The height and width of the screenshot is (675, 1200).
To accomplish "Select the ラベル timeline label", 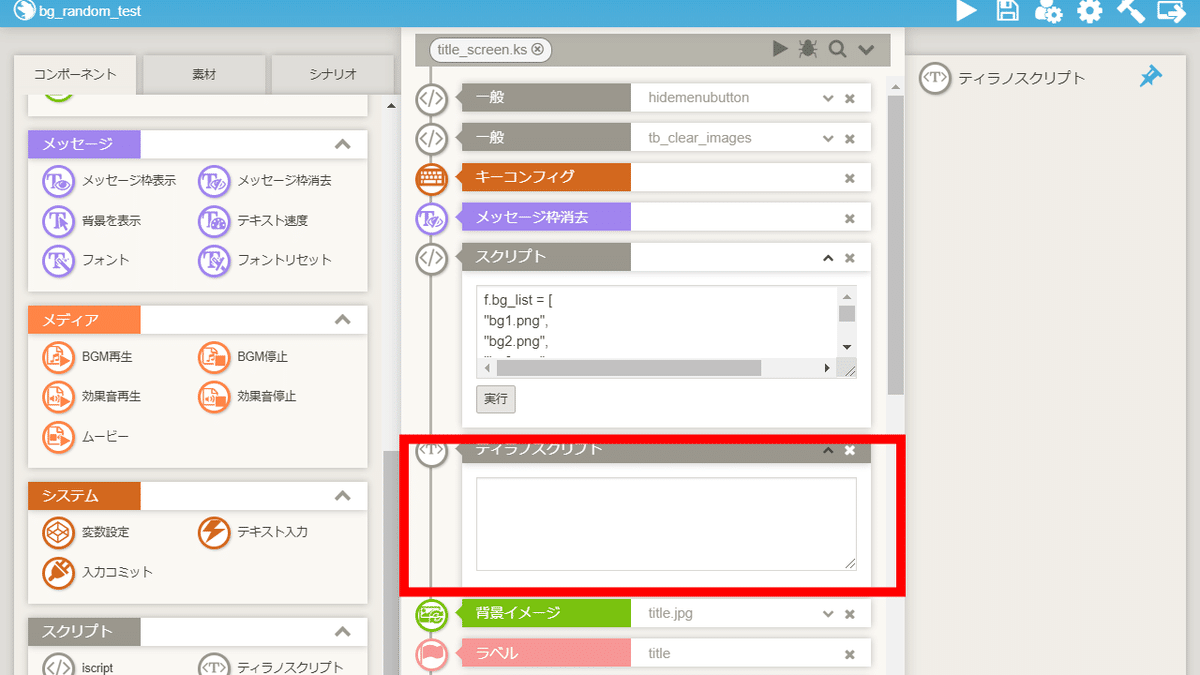I will coord(545,653).
